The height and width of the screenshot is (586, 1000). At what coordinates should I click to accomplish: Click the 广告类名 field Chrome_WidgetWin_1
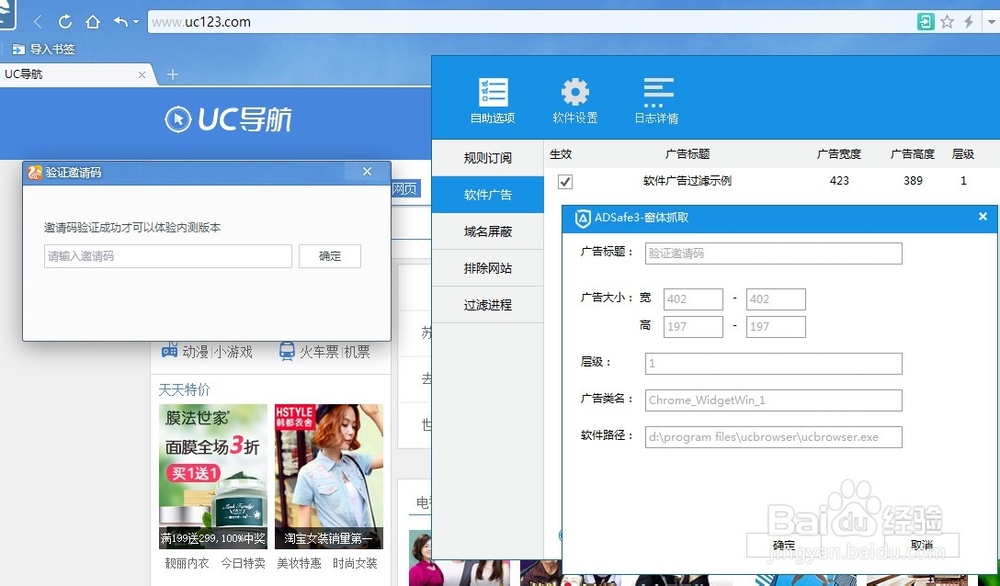[x=774, y=400]
